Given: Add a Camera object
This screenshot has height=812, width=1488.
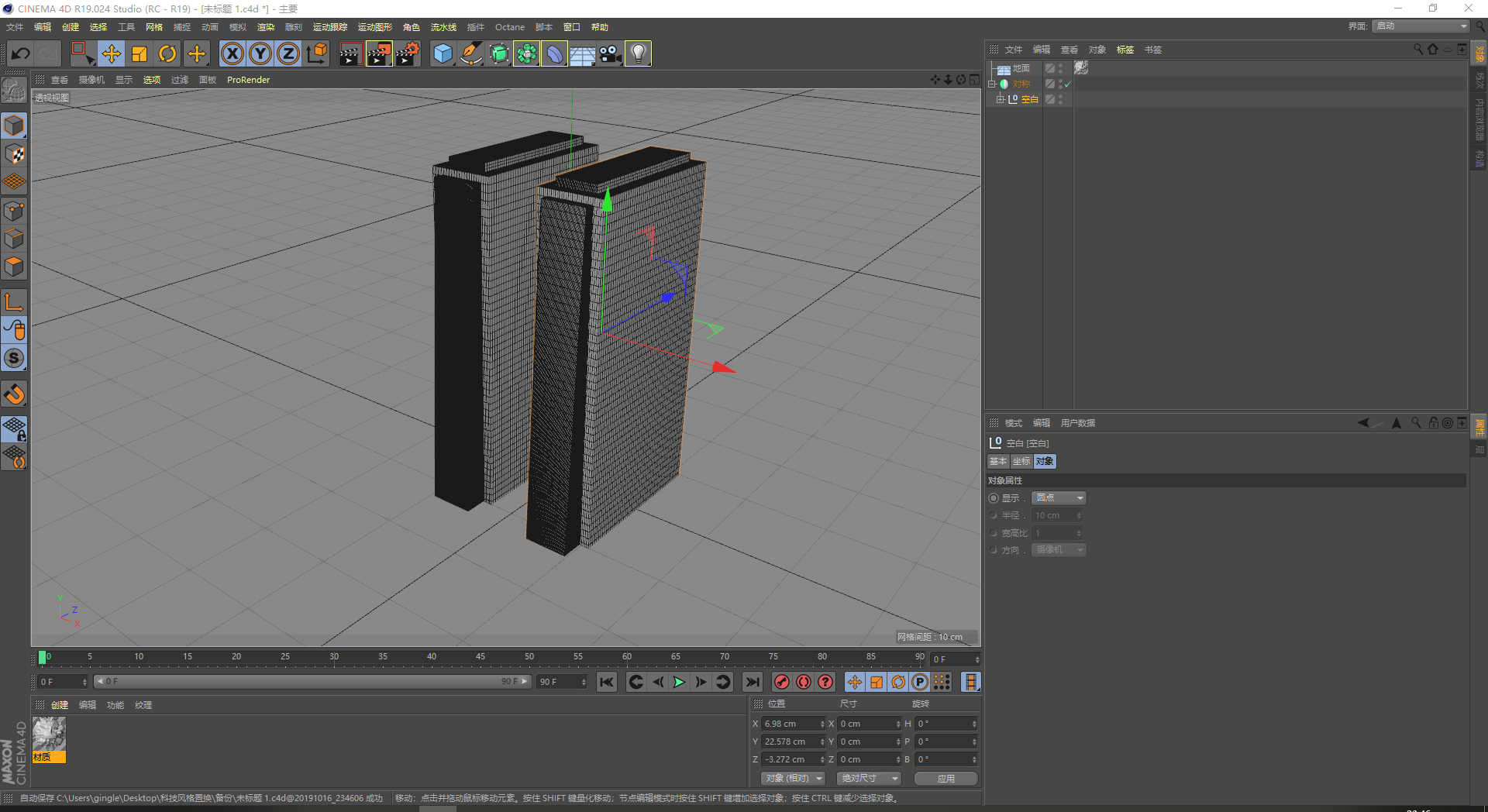Looking at the screenshot, I should 610,53.
